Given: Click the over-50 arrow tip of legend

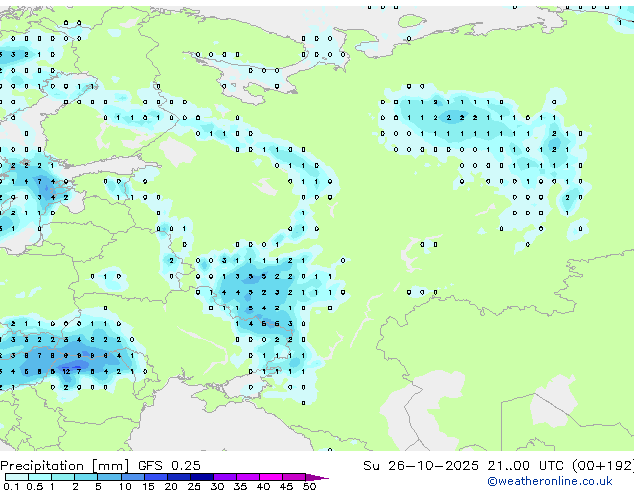Looking at the screenshot, I should click(x=317, y=477).
